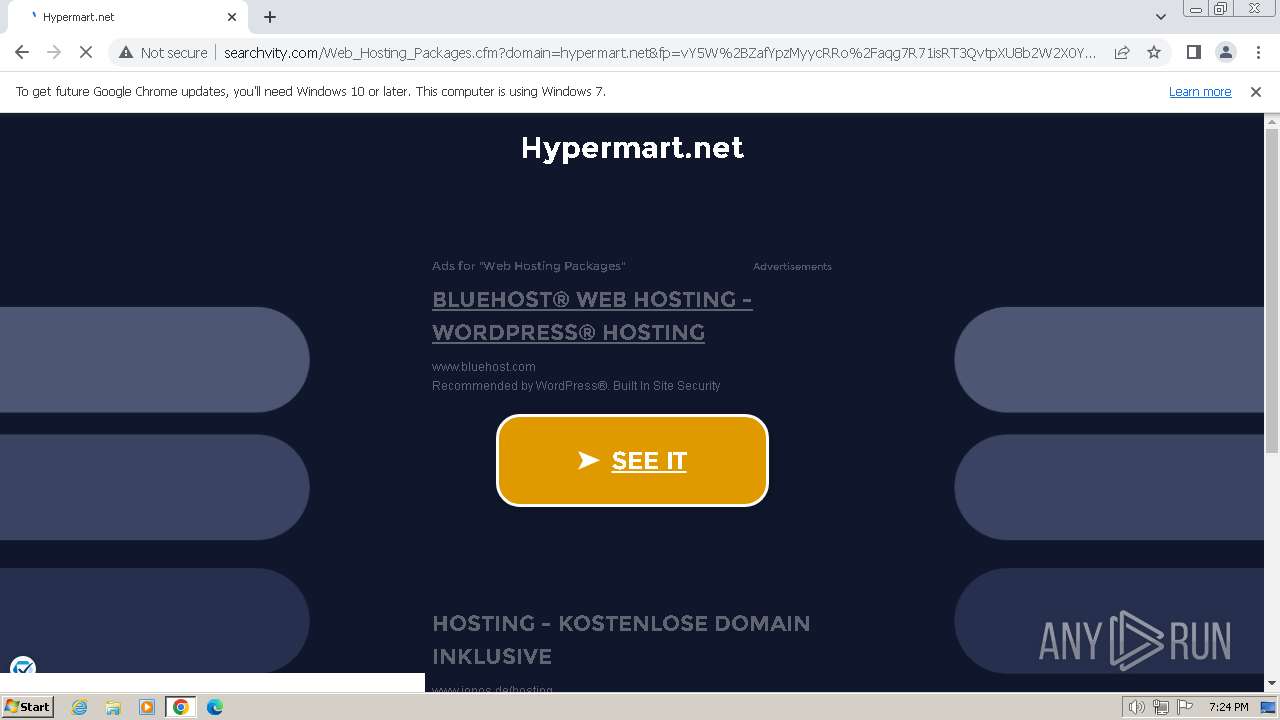Stop loading the page
The width and height of the screenshot is (1280, 720).
86,53
